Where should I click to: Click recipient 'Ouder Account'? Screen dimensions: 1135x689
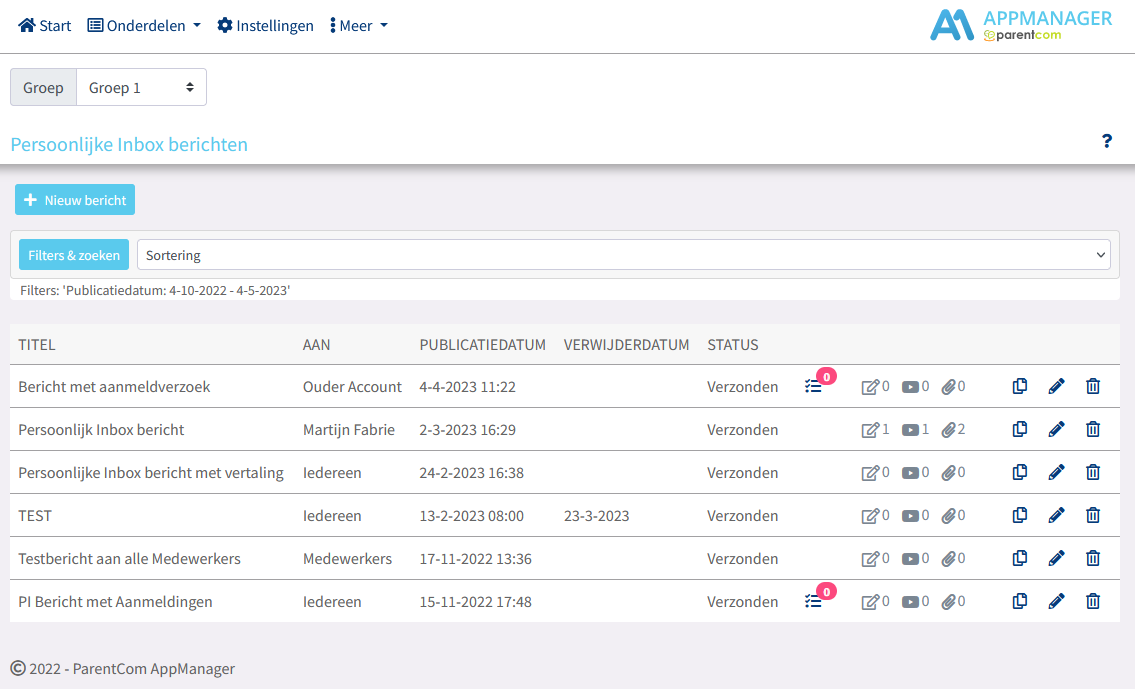[x=352, y=386]
